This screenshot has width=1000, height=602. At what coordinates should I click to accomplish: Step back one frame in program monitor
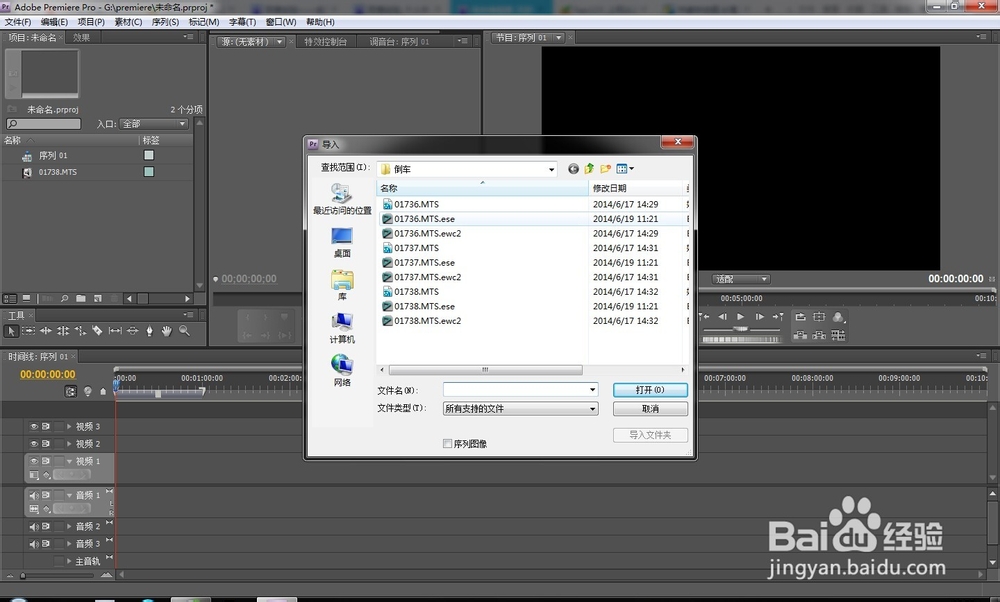tap(723, 316)
